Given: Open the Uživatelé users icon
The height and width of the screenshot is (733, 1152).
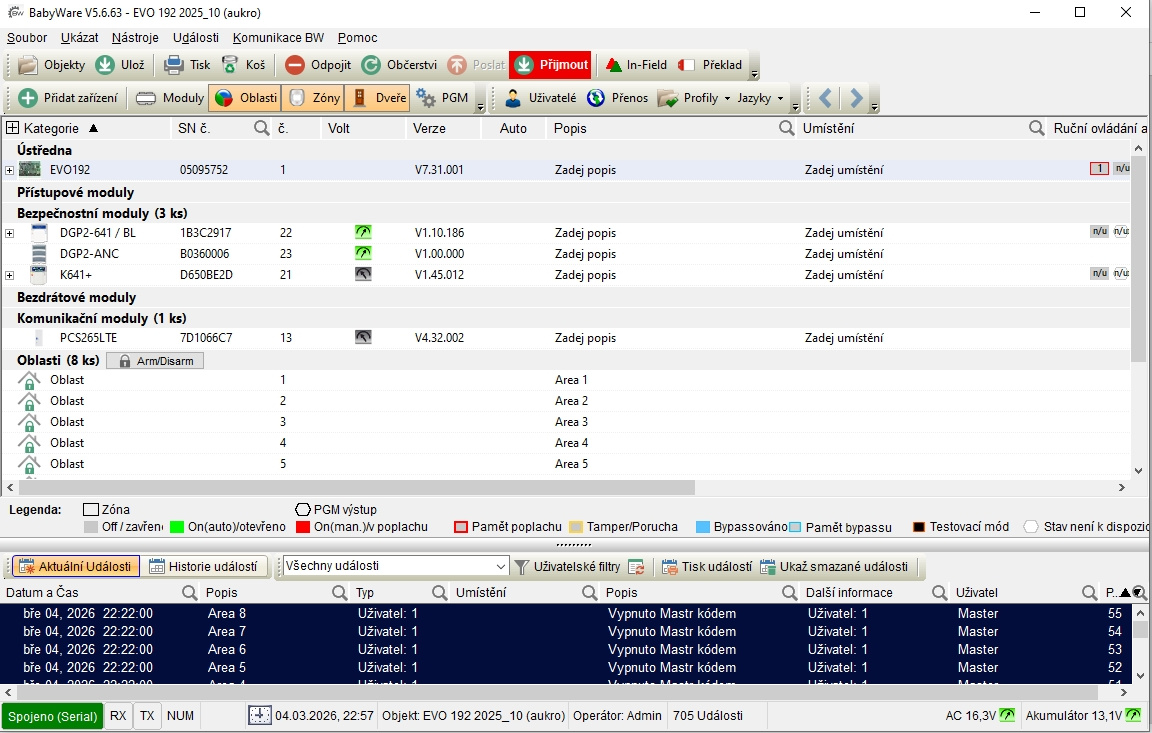Looking at the screenshot, I should click(514, 98).
